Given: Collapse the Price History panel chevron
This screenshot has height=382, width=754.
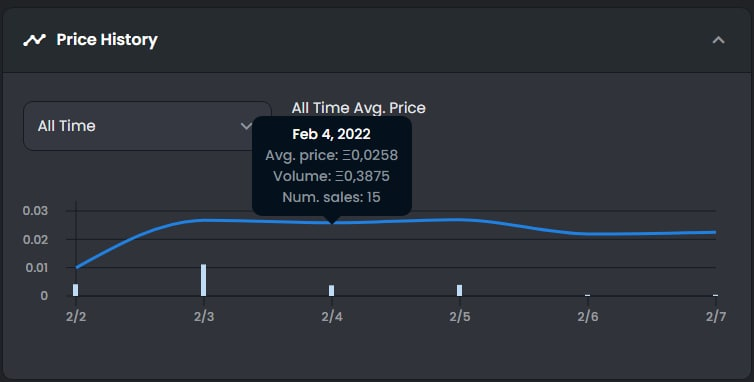Looking at the screenshot, I should (718, 40).
